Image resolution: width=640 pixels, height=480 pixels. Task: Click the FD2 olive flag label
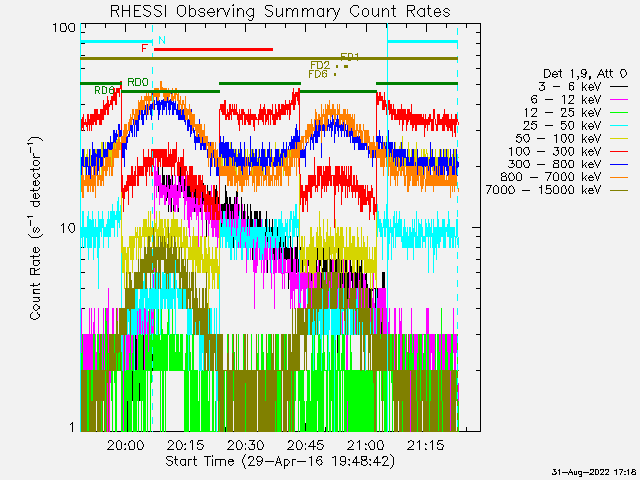click(x=320, y=65)
